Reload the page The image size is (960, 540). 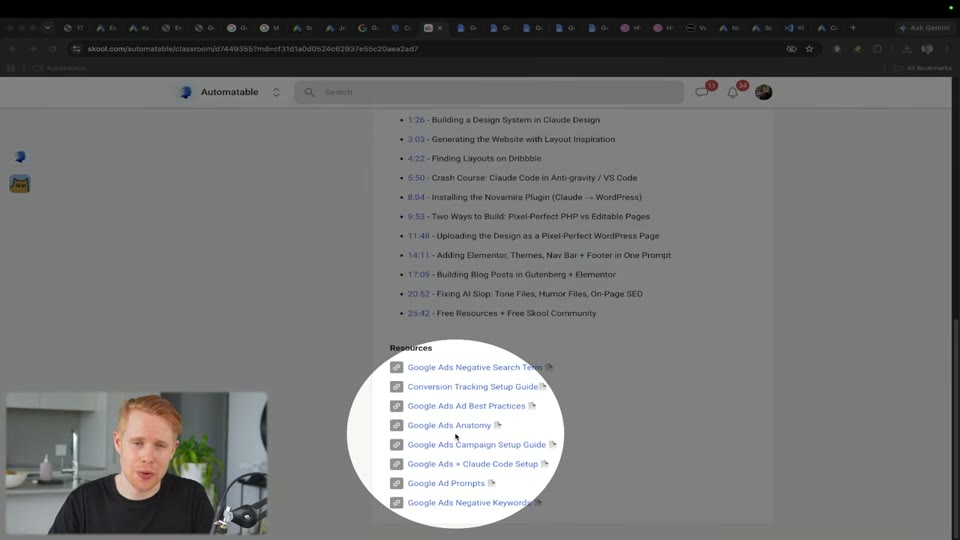[53, 49]
